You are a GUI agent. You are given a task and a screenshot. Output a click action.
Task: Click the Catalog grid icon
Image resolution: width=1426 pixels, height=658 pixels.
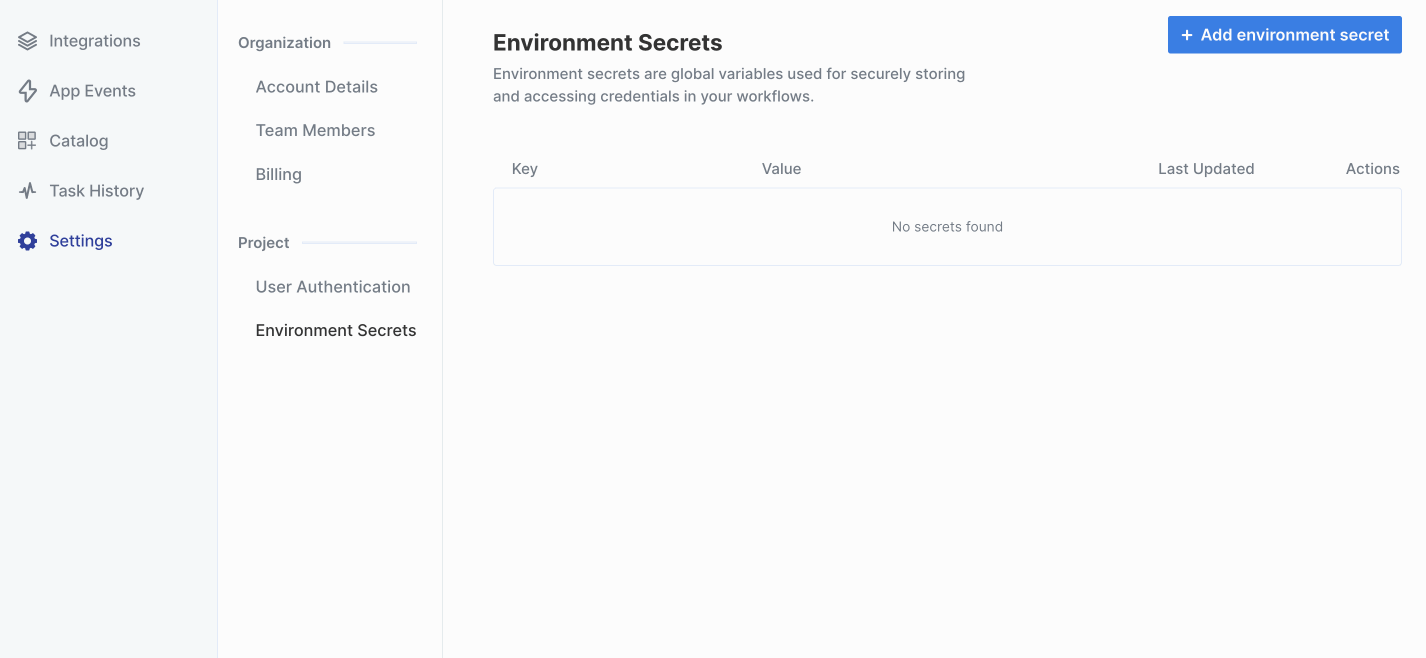pos(27,141)
